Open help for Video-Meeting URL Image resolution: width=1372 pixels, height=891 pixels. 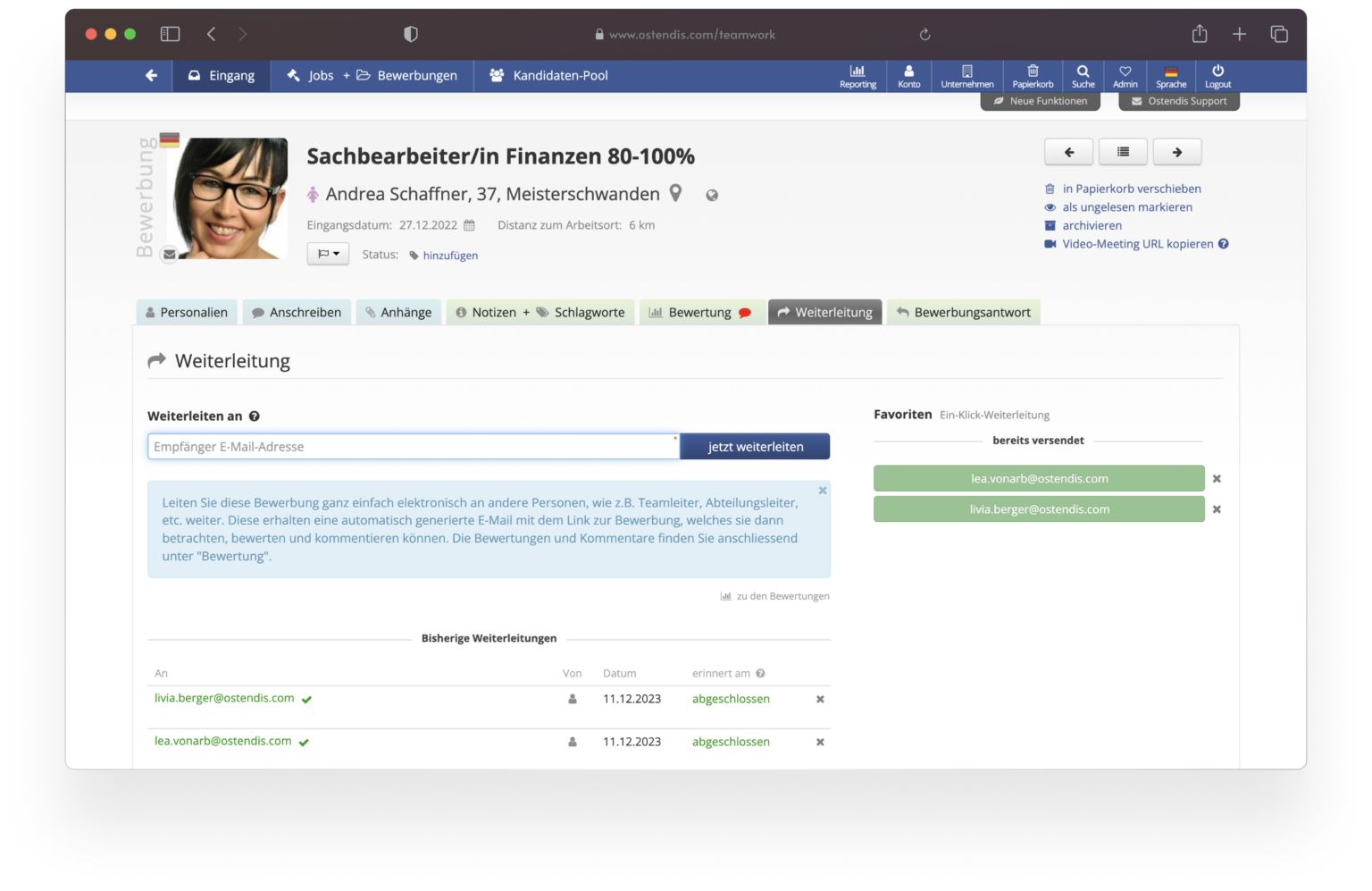[1224, 244]
